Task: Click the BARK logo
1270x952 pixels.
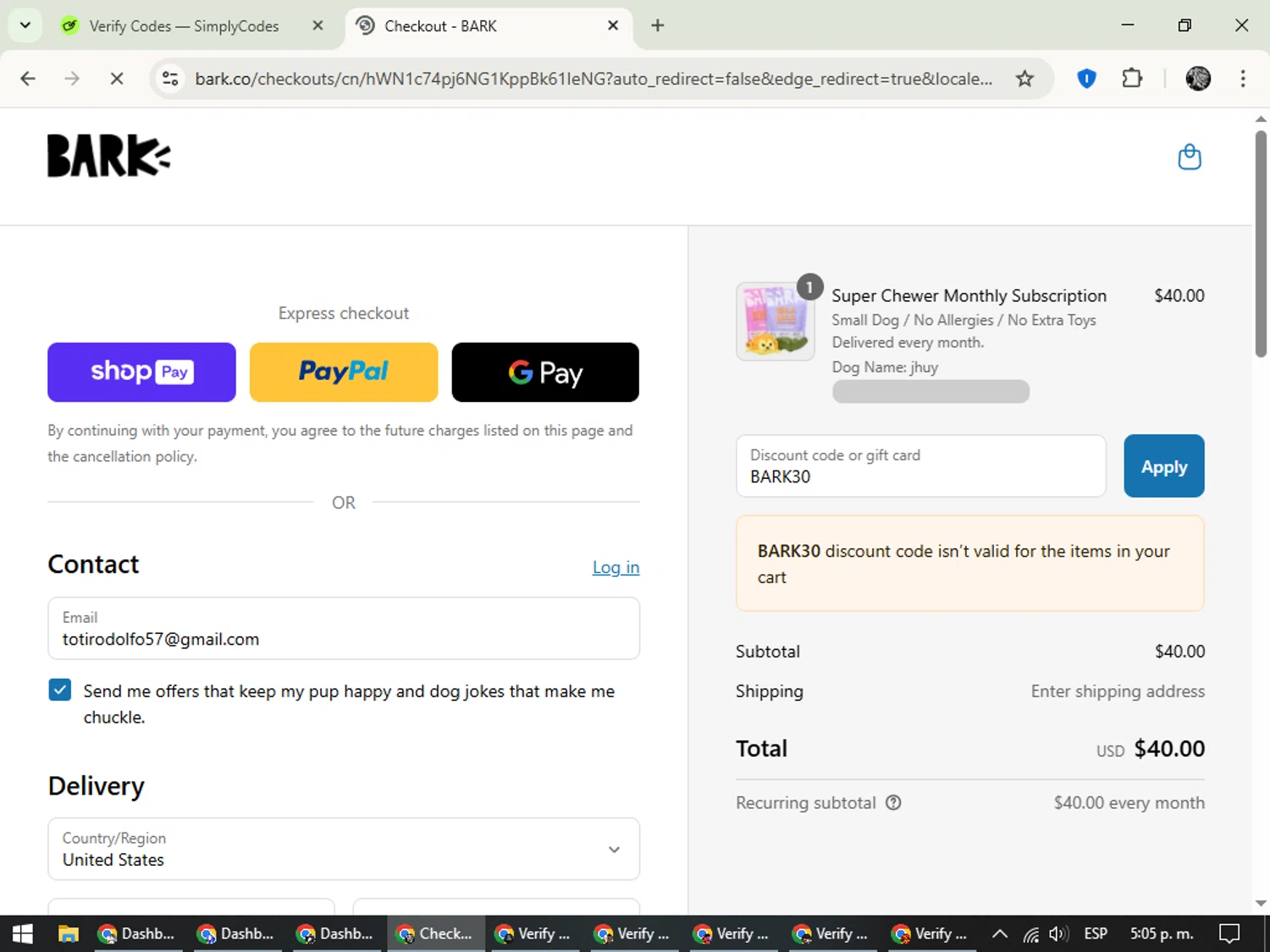Action: point(108,156)
